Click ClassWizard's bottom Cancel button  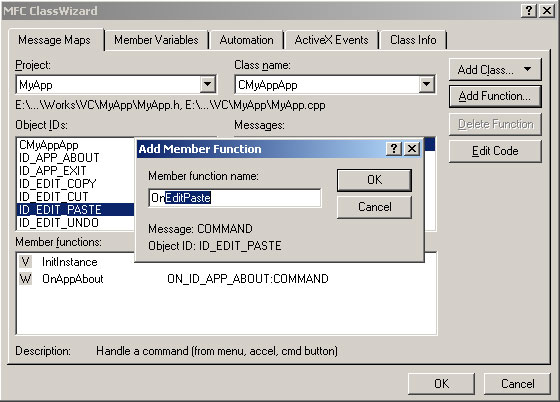coord(517,384)
